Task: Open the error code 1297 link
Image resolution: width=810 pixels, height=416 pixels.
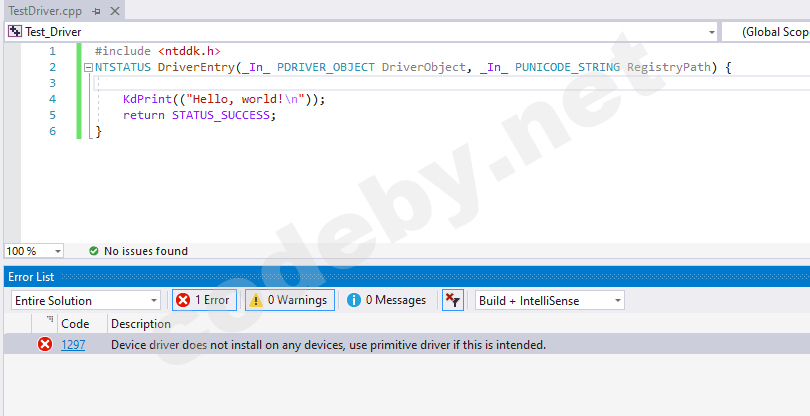Action: coord(73,345)
